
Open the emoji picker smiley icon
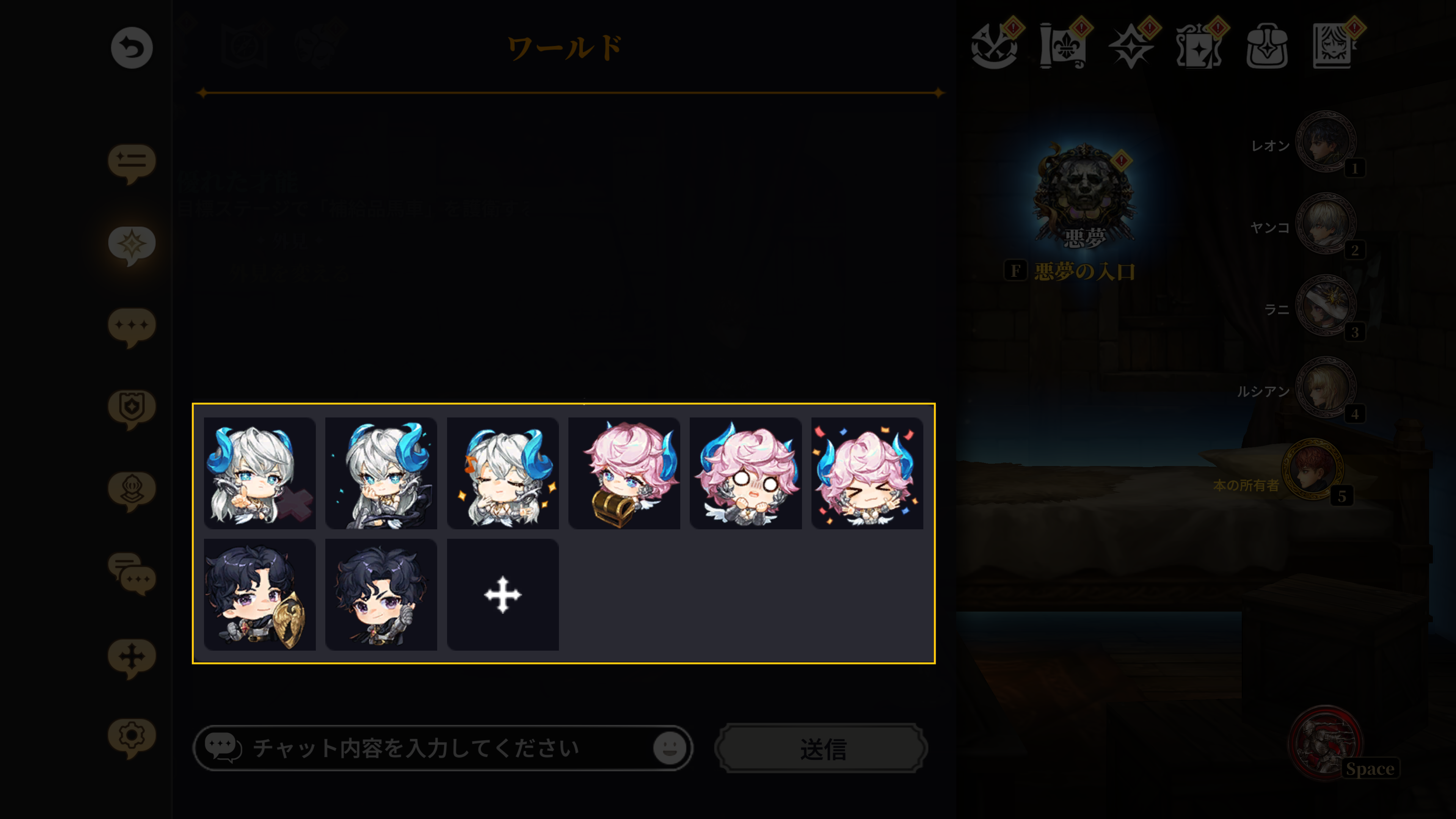pos(670,748)
